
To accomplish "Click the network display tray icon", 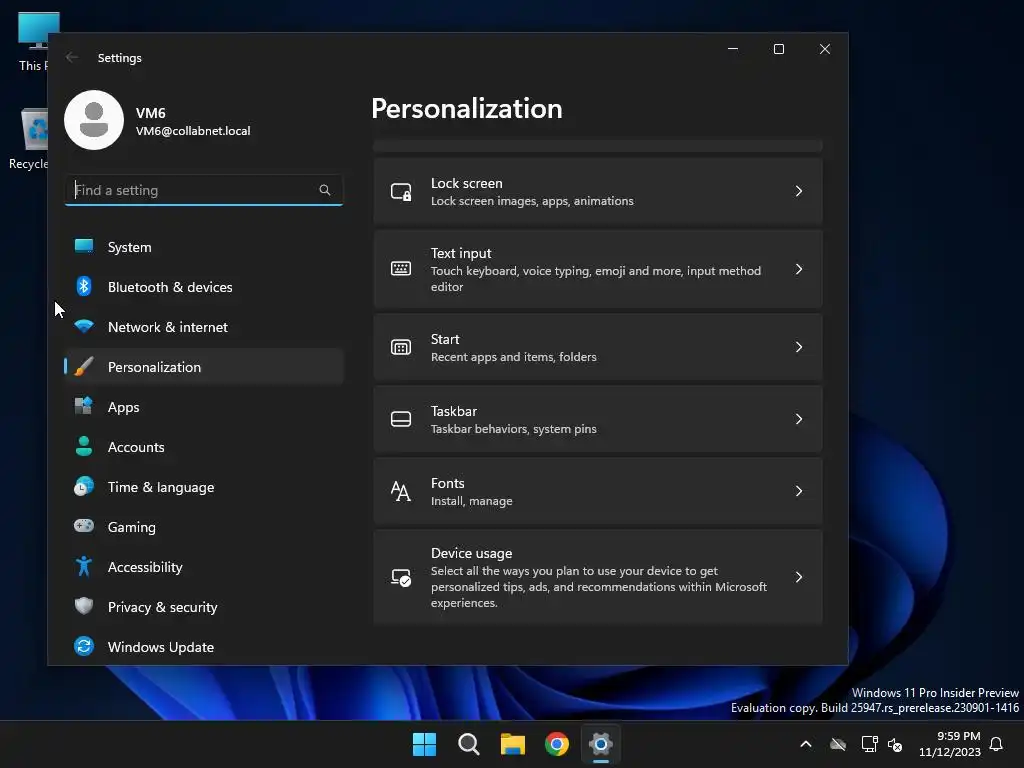I will (869, 744).
